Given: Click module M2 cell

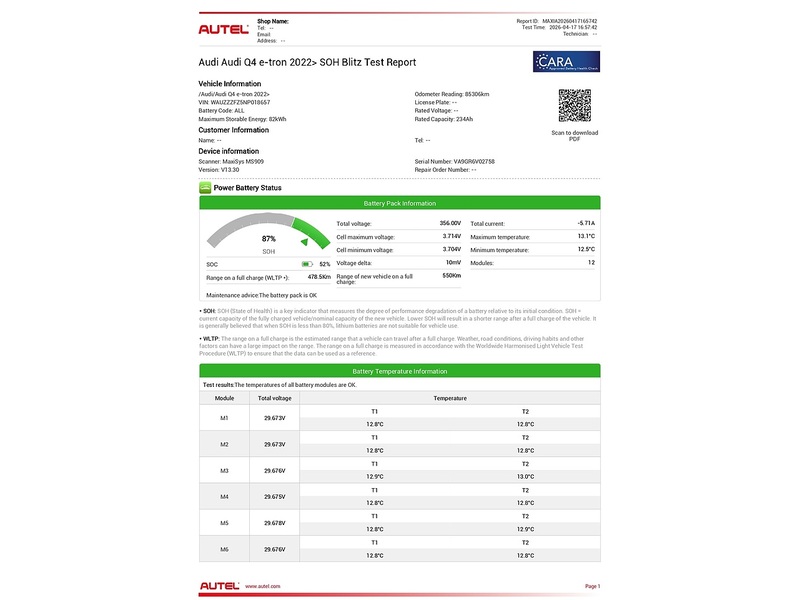Looking at the screenshot, I should (x=224, y=444).
